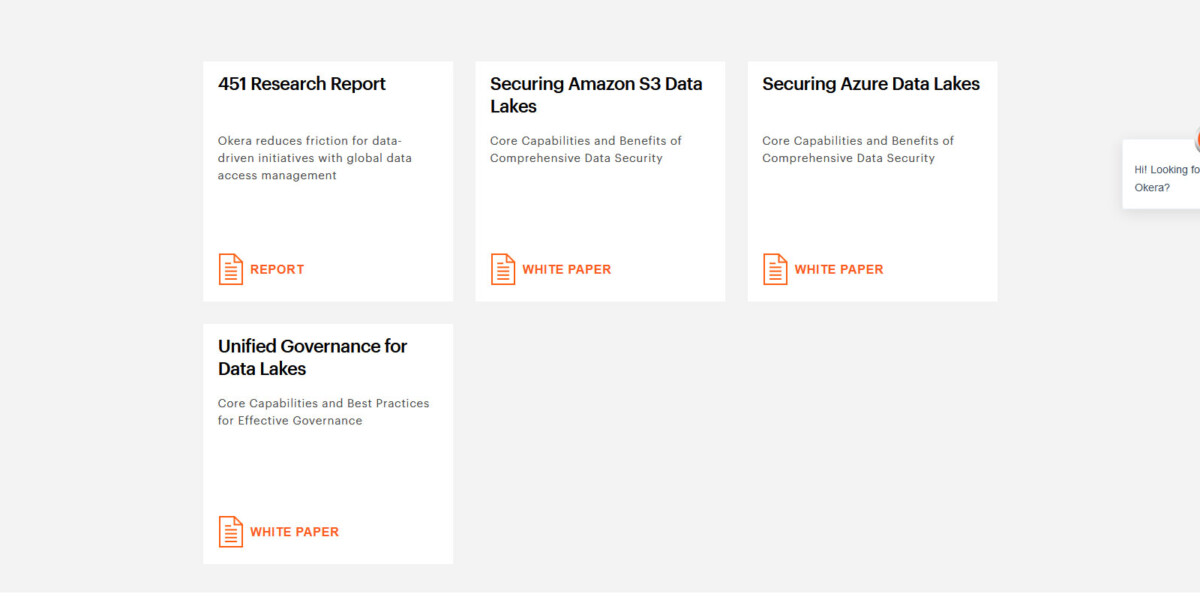
Task: Click the document icon on Amazon S3 card
Action: pyautogui.click(x=503, y=269)
